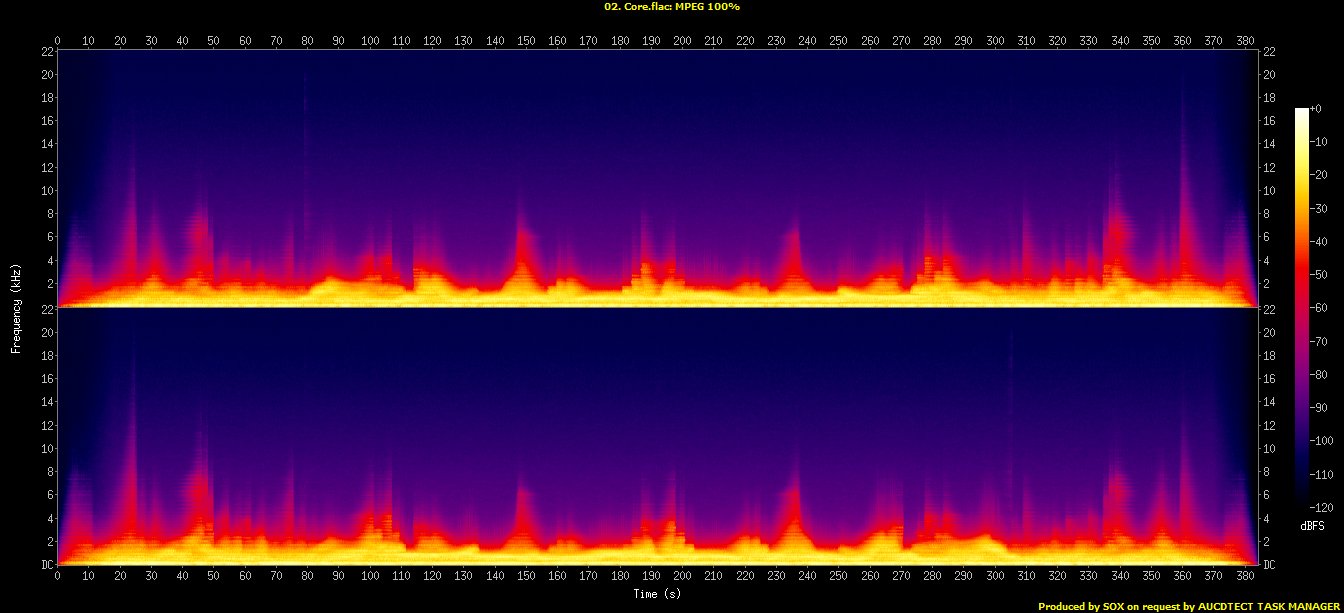Click upper channel's 10 kHz left tick label

(46, 191)
